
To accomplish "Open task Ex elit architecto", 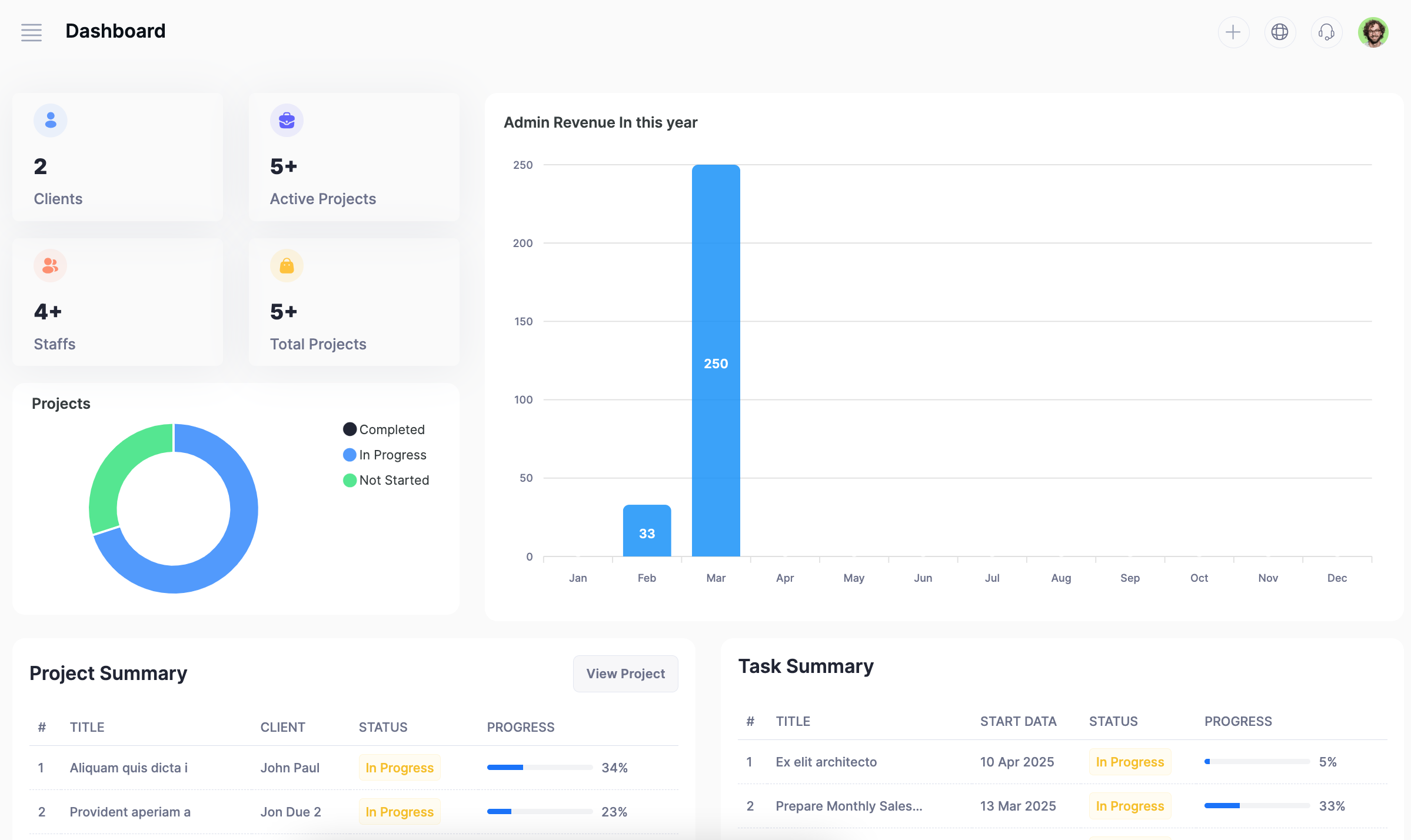I will pos(826,762).
